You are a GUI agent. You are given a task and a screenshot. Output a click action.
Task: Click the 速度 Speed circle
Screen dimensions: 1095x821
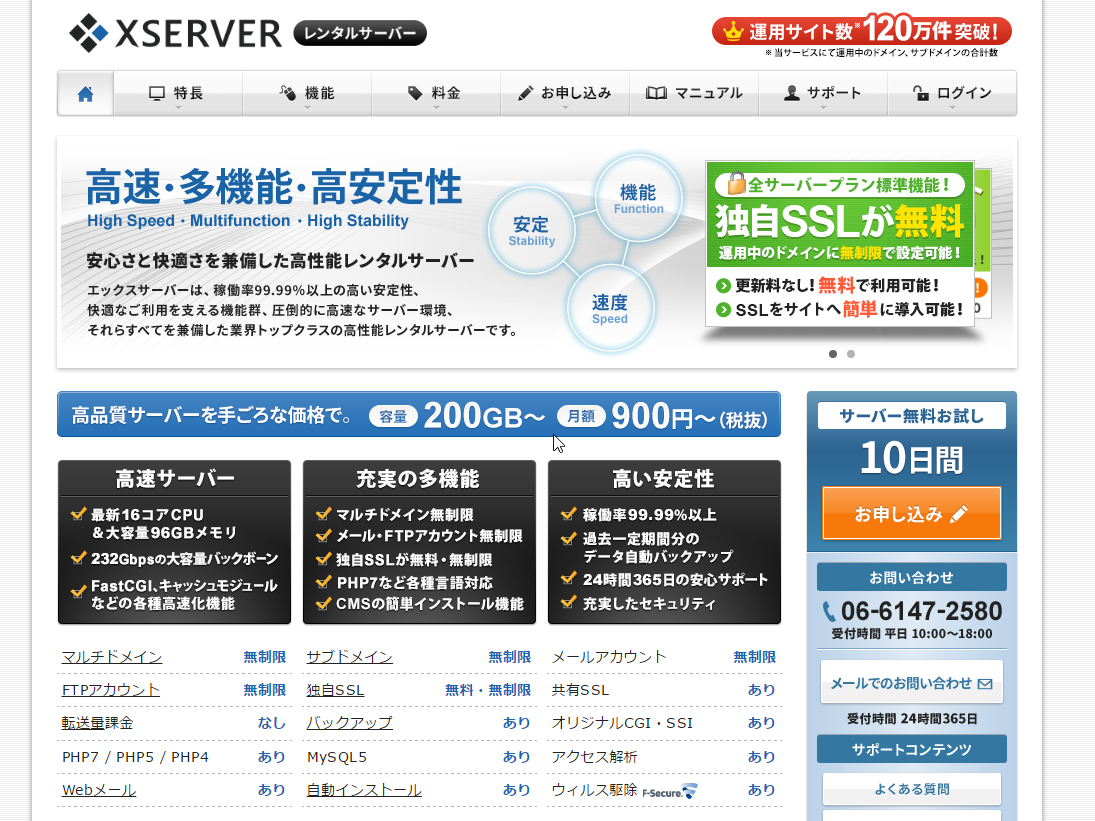pyautogui.click(x=610, y=308)
